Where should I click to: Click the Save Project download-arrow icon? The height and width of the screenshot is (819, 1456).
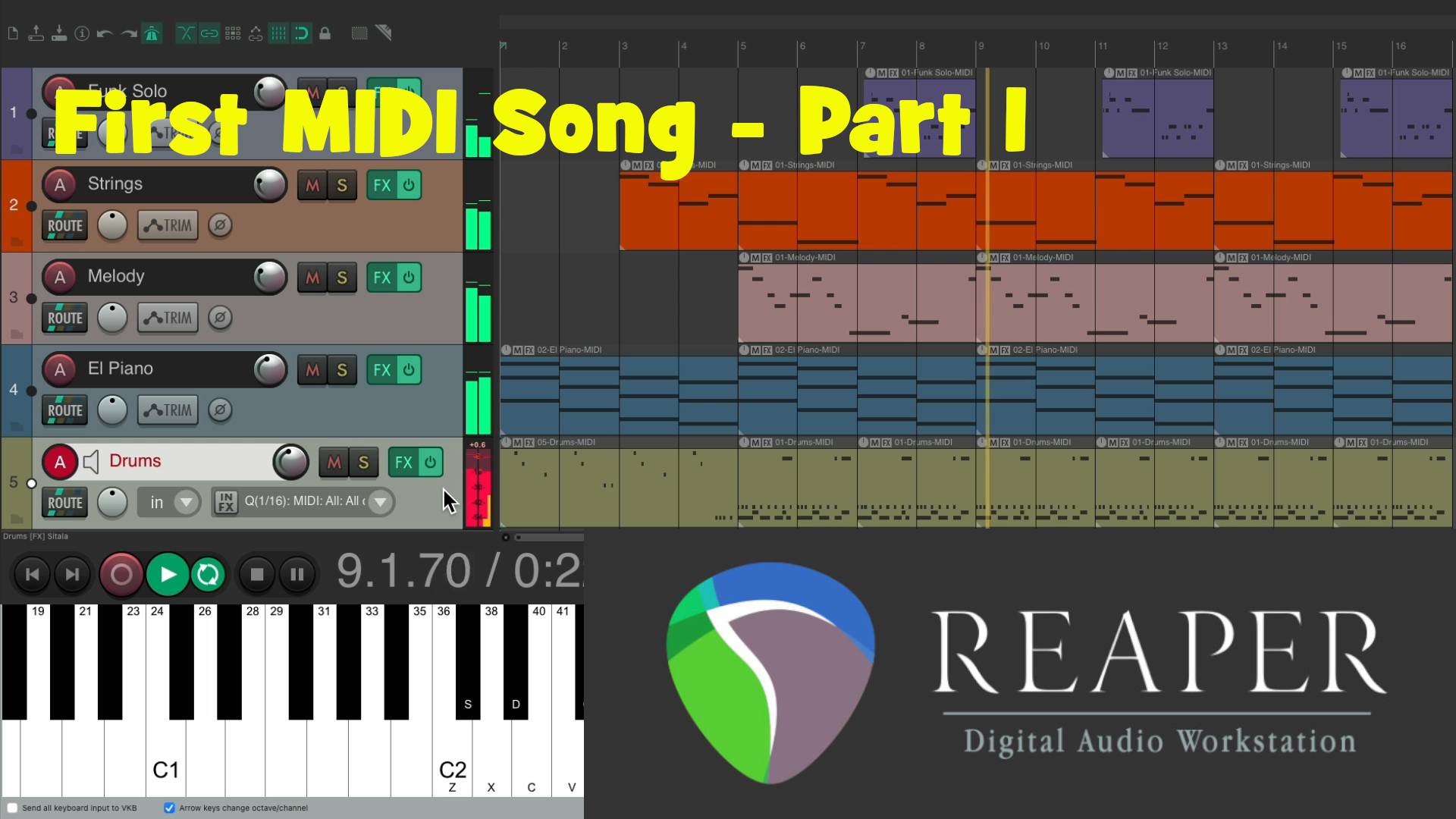59,33
